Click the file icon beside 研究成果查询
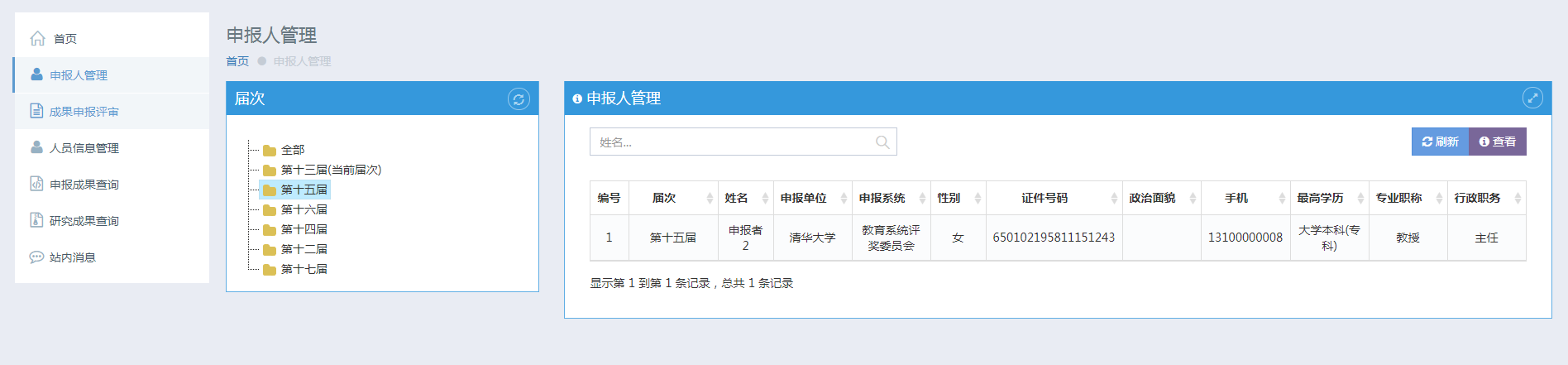 [36, 220]
